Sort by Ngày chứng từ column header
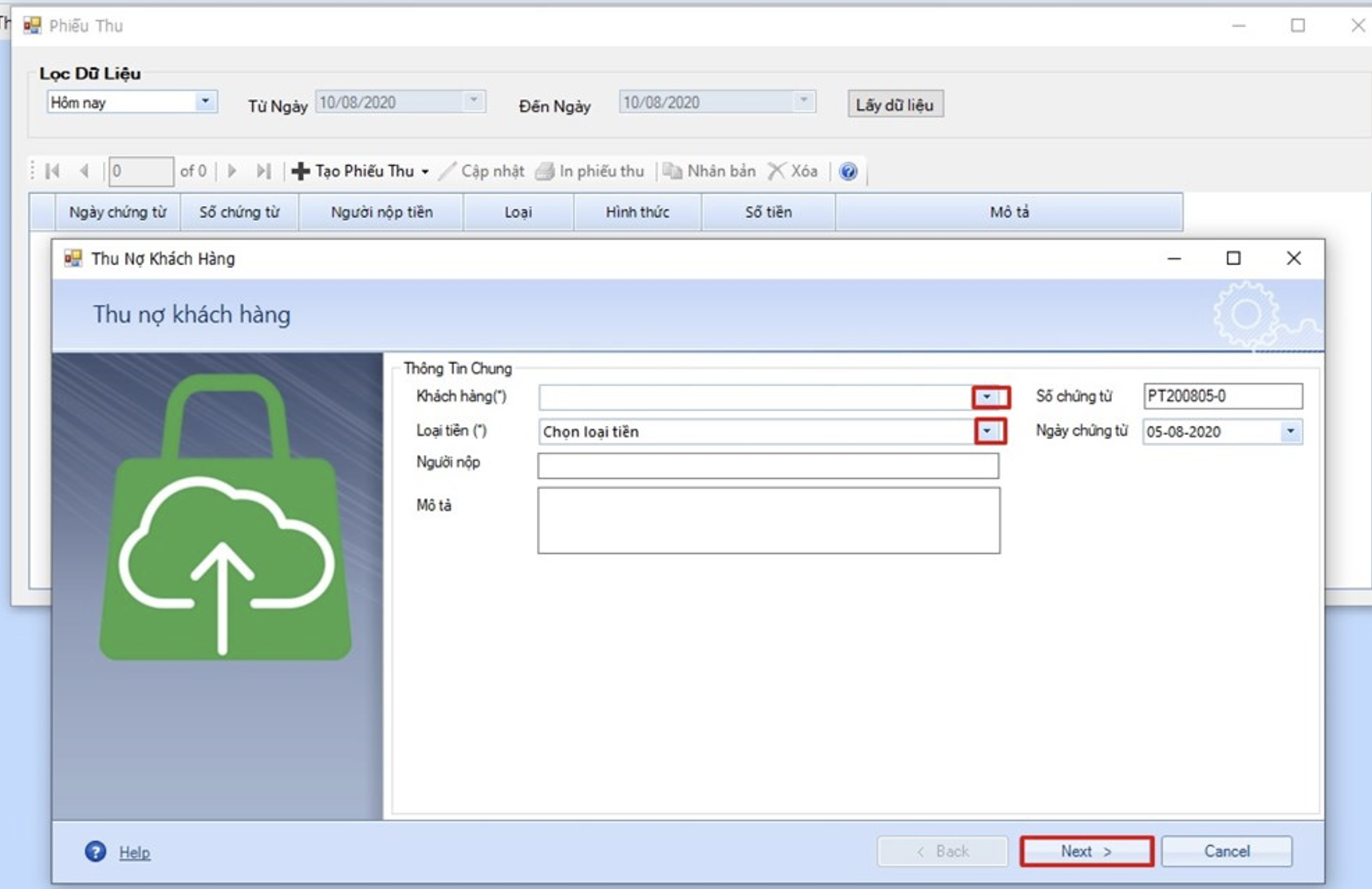The width and height of the screenshot is (1372, 889). pyautogui.click(x=117, y=212)
